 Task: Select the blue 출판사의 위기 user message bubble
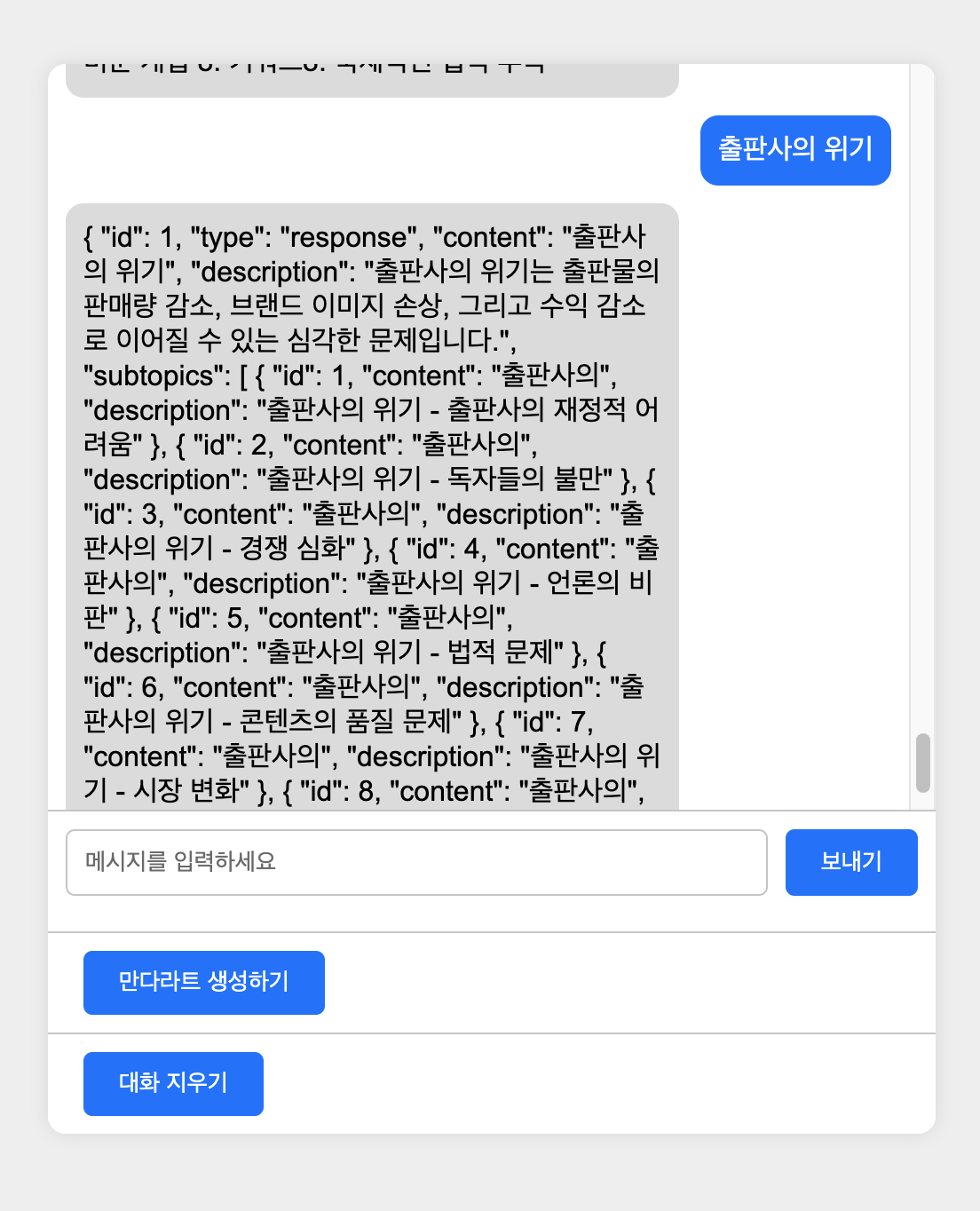pos(794,150)
